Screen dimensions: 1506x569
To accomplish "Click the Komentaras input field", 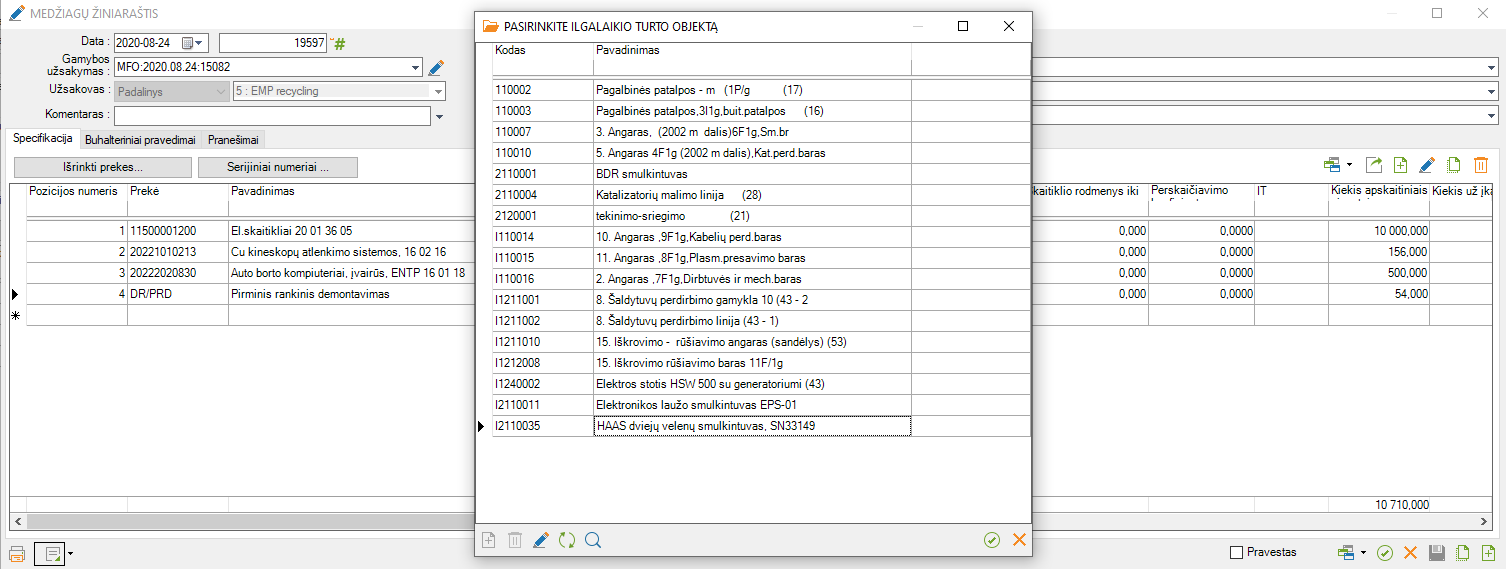I will pyautogui.click(x=272, y=116).
